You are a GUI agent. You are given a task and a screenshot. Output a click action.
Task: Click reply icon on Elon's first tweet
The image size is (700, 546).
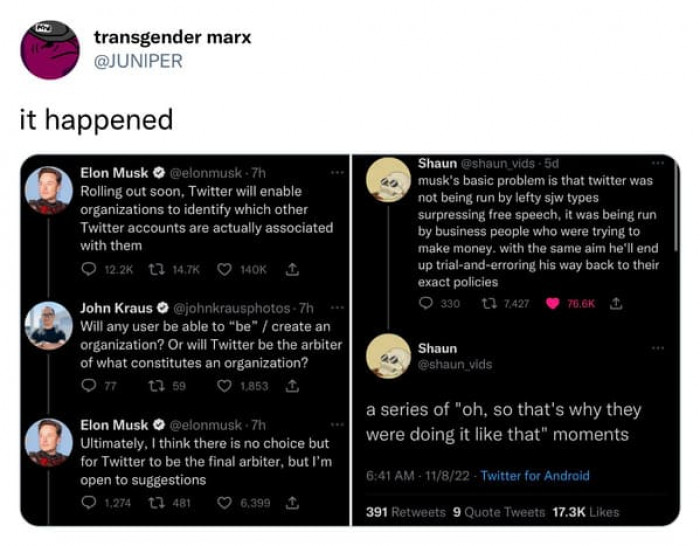[88, 268]
